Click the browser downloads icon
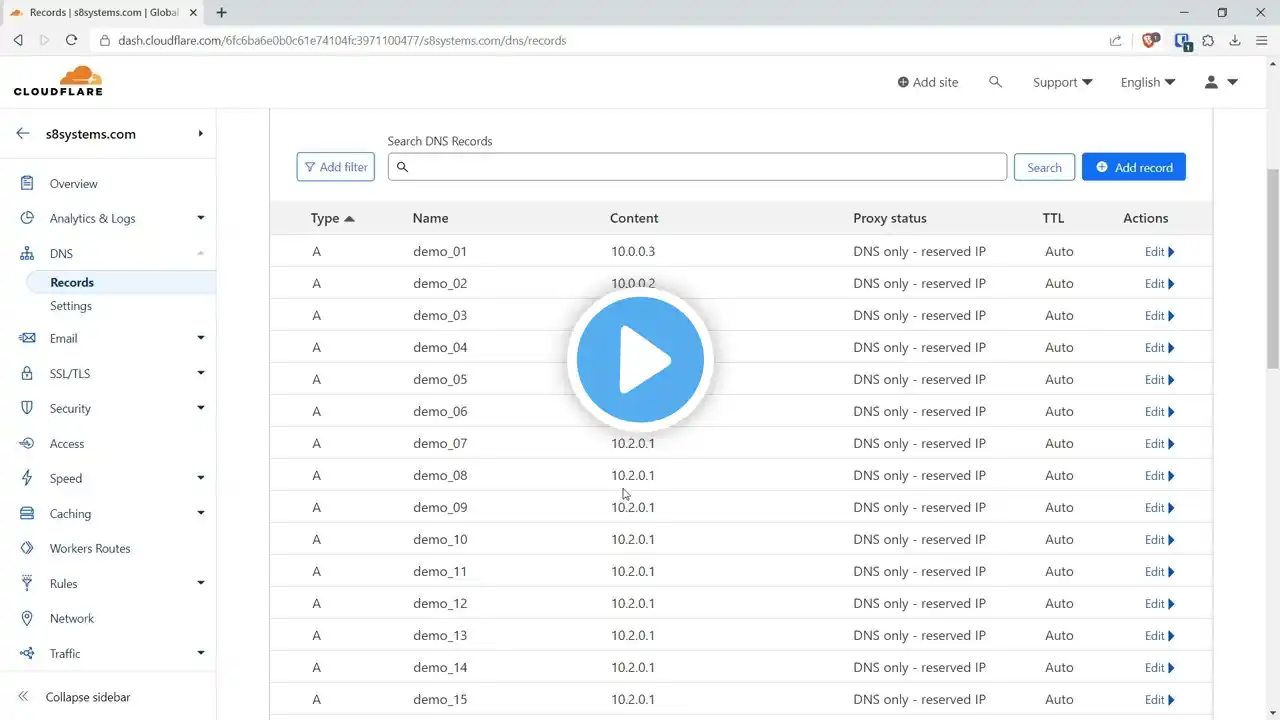Viewport: 1280px width, 720px height. [x=1235, y=40]
